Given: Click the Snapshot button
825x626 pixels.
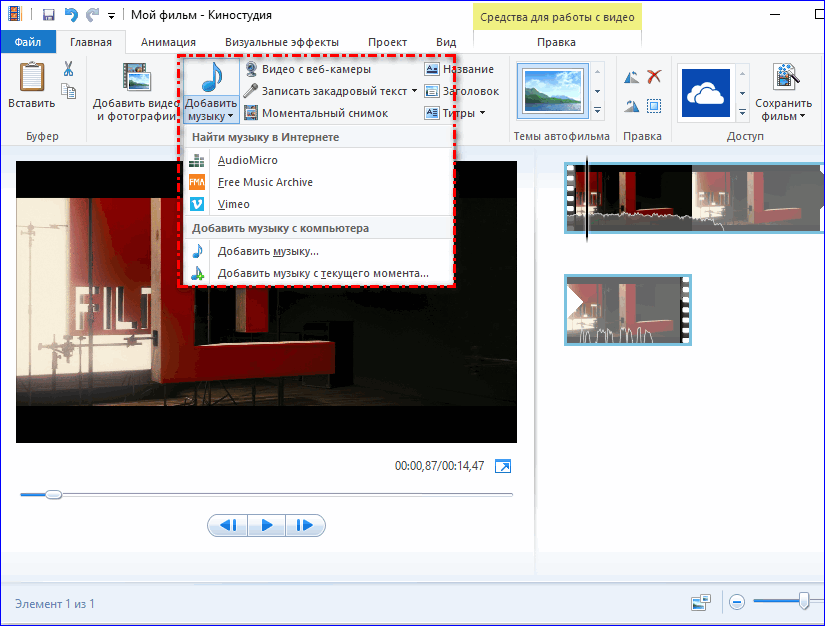Looking at the screenshot, I should 315,113.
